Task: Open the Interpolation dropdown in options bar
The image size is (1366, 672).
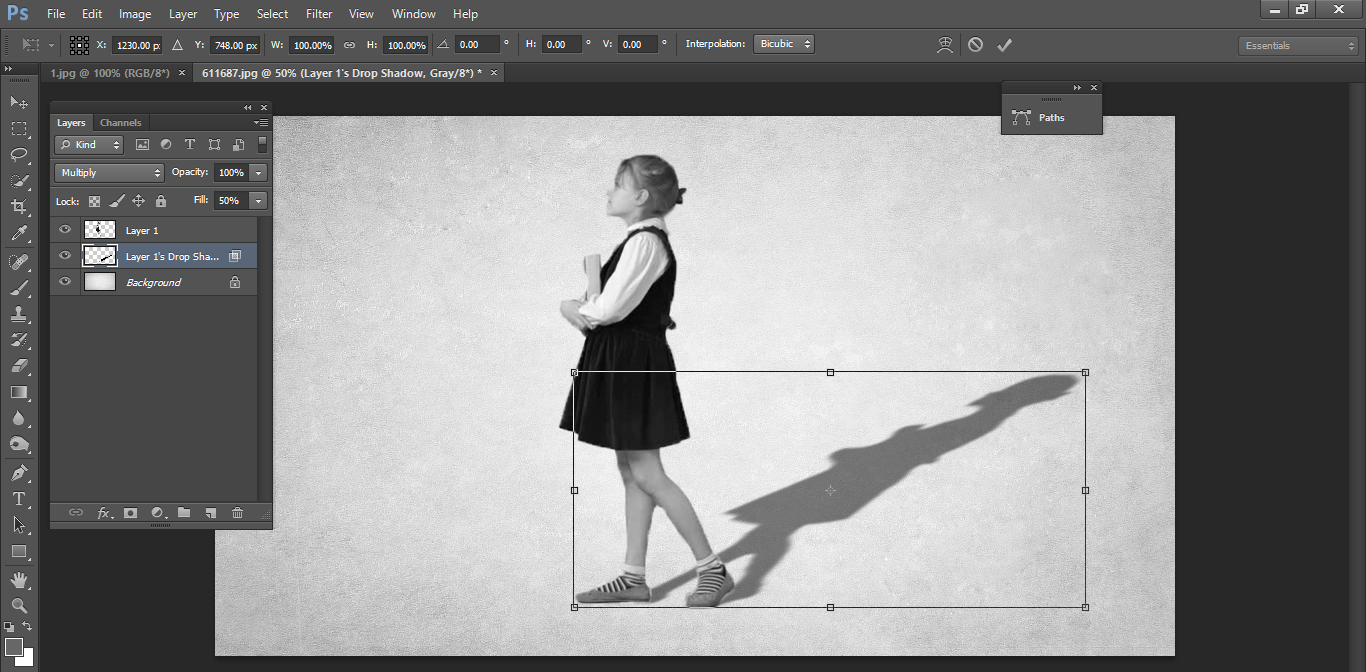Action: pyautogui.click(x=783, y=43)
